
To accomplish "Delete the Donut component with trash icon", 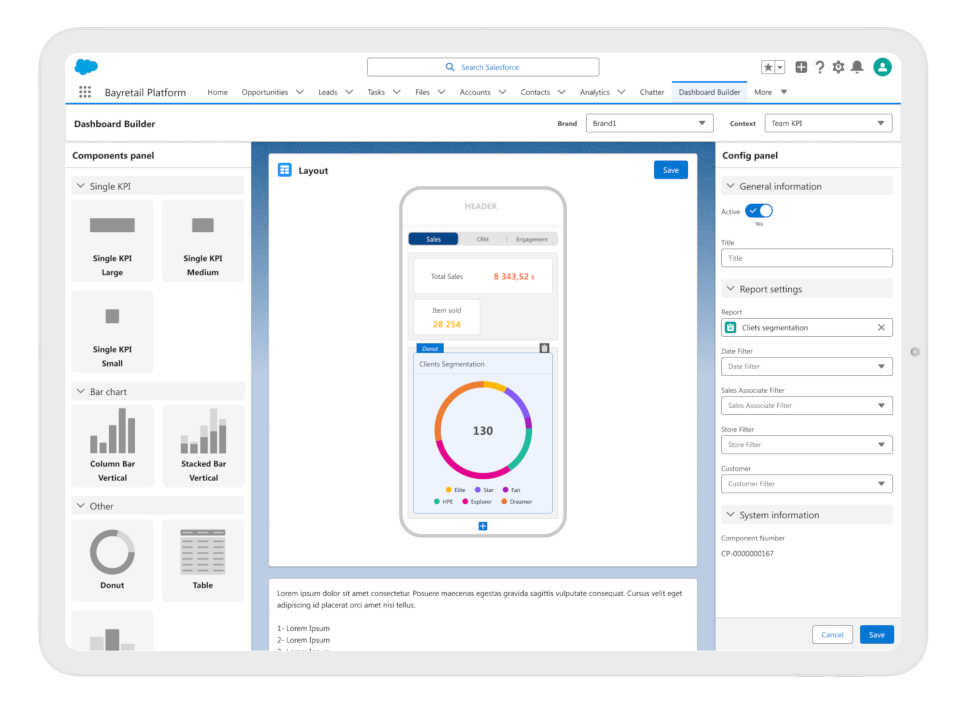I will (544, 348).
